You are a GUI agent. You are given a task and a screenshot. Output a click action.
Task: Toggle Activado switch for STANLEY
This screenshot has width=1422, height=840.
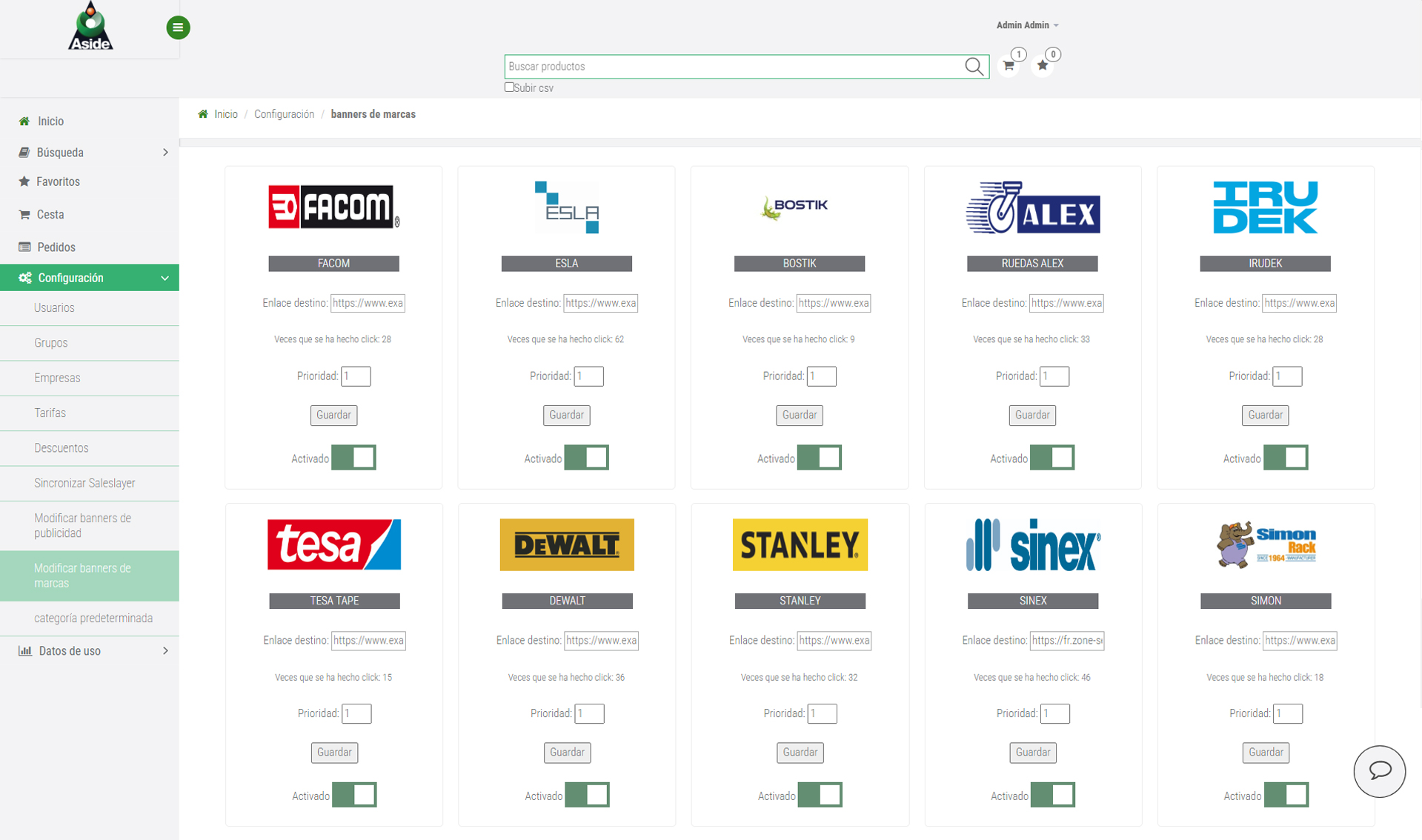(820, 795)
